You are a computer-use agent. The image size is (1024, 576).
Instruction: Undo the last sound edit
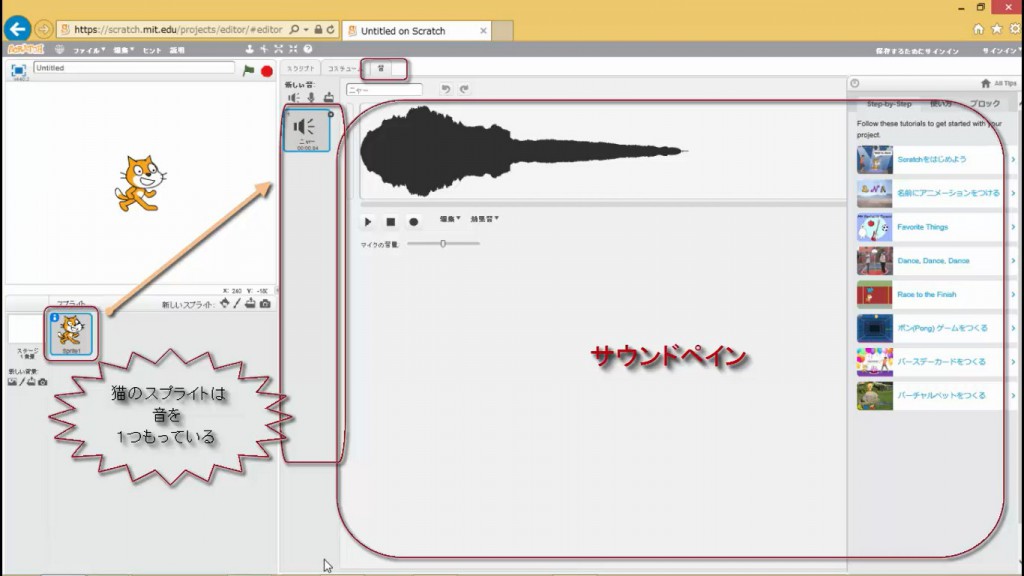click(x=445, y=89)
